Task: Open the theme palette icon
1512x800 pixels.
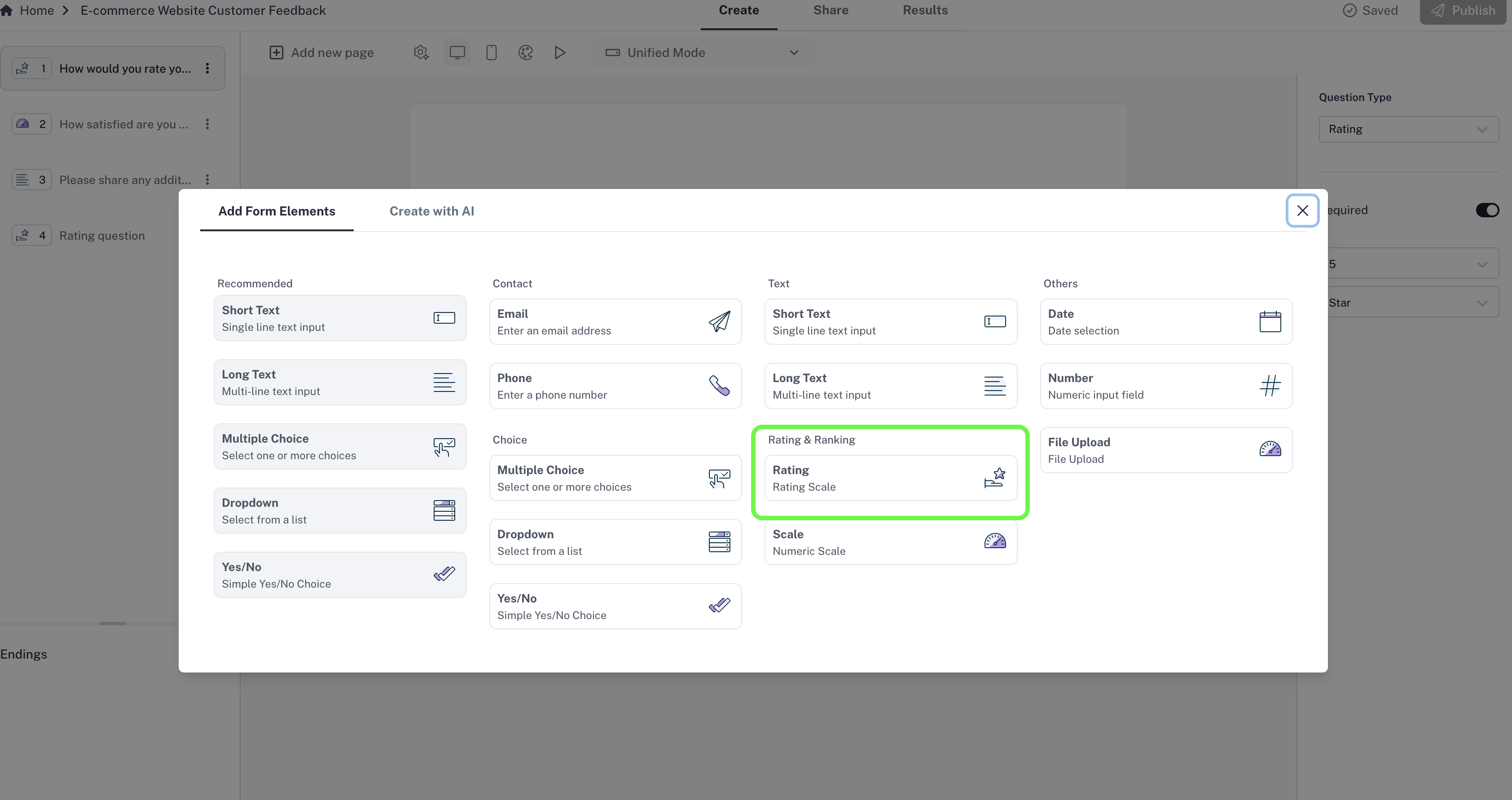Action: click(x=525, y=53)
